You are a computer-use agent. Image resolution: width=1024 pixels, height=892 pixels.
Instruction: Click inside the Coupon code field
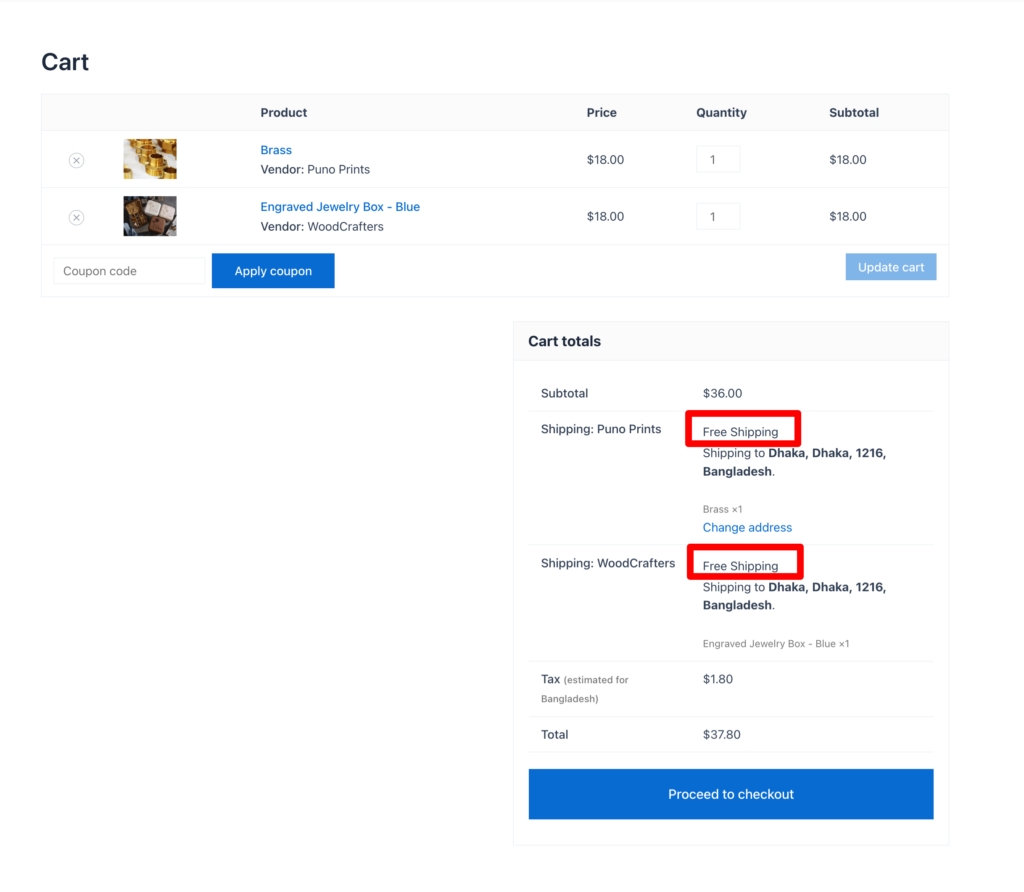[128, 270]
